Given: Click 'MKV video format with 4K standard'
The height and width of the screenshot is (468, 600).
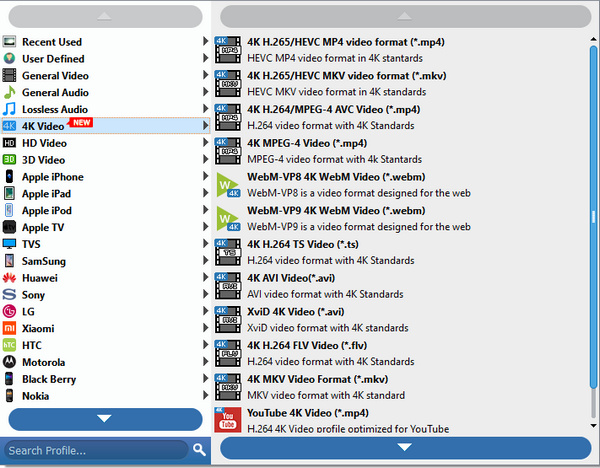Looking at the screenshot, I should [x=326, y=395].
